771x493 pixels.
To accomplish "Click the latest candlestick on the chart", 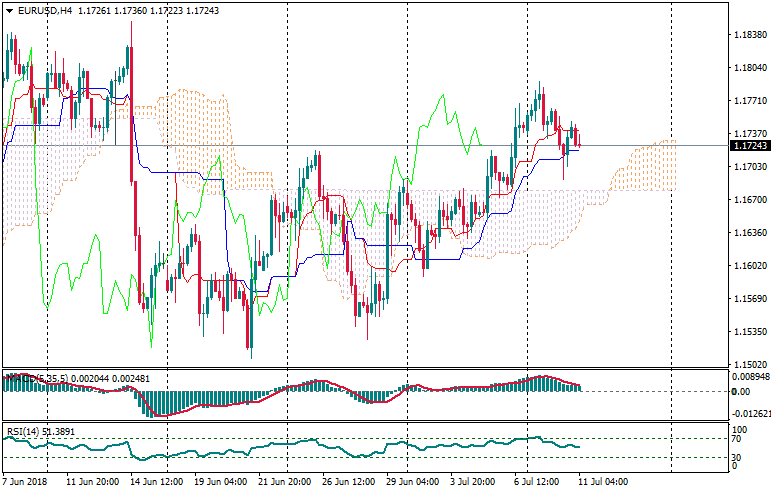I will [579, 138].
